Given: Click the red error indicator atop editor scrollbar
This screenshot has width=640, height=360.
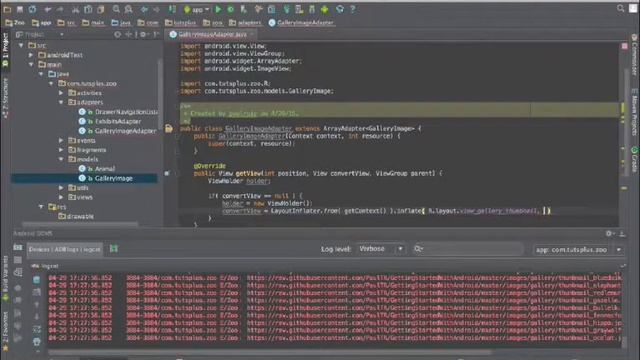Looking at the screenshot, I should click(624, 46).
